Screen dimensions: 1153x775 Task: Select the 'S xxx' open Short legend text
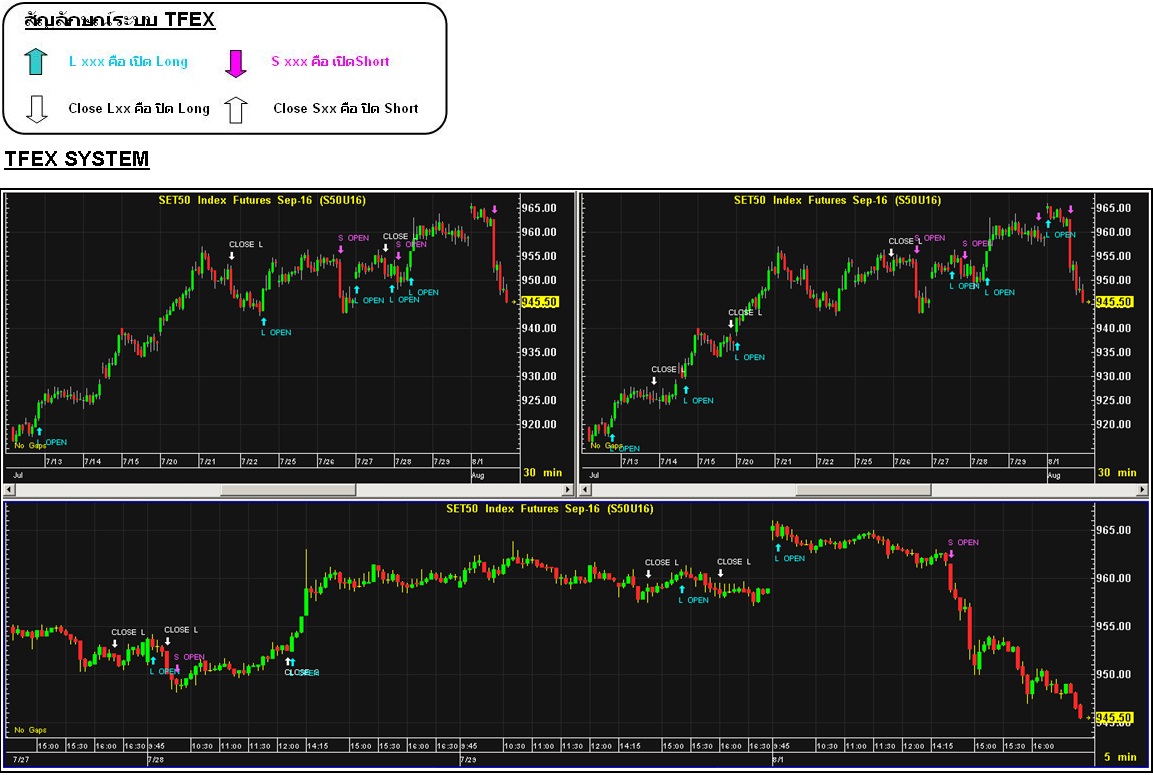[330, 62]
